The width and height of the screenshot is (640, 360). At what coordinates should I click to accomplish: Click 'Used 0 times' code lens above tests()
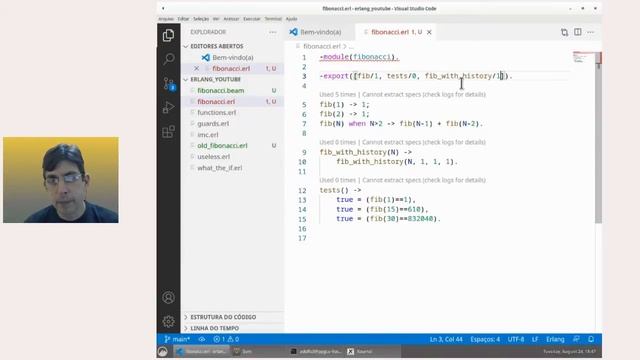tap(338, 180)
